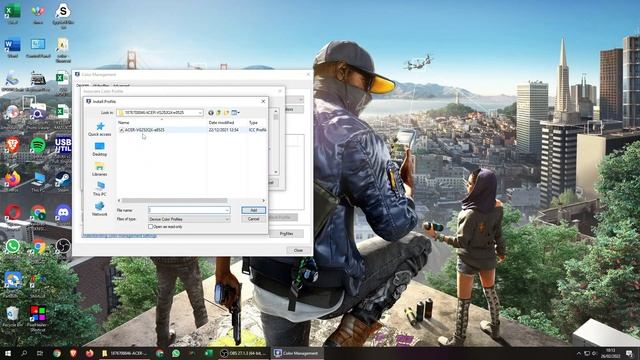Select the ACER-VG252QX-e8525 ICC profile file

192,130
